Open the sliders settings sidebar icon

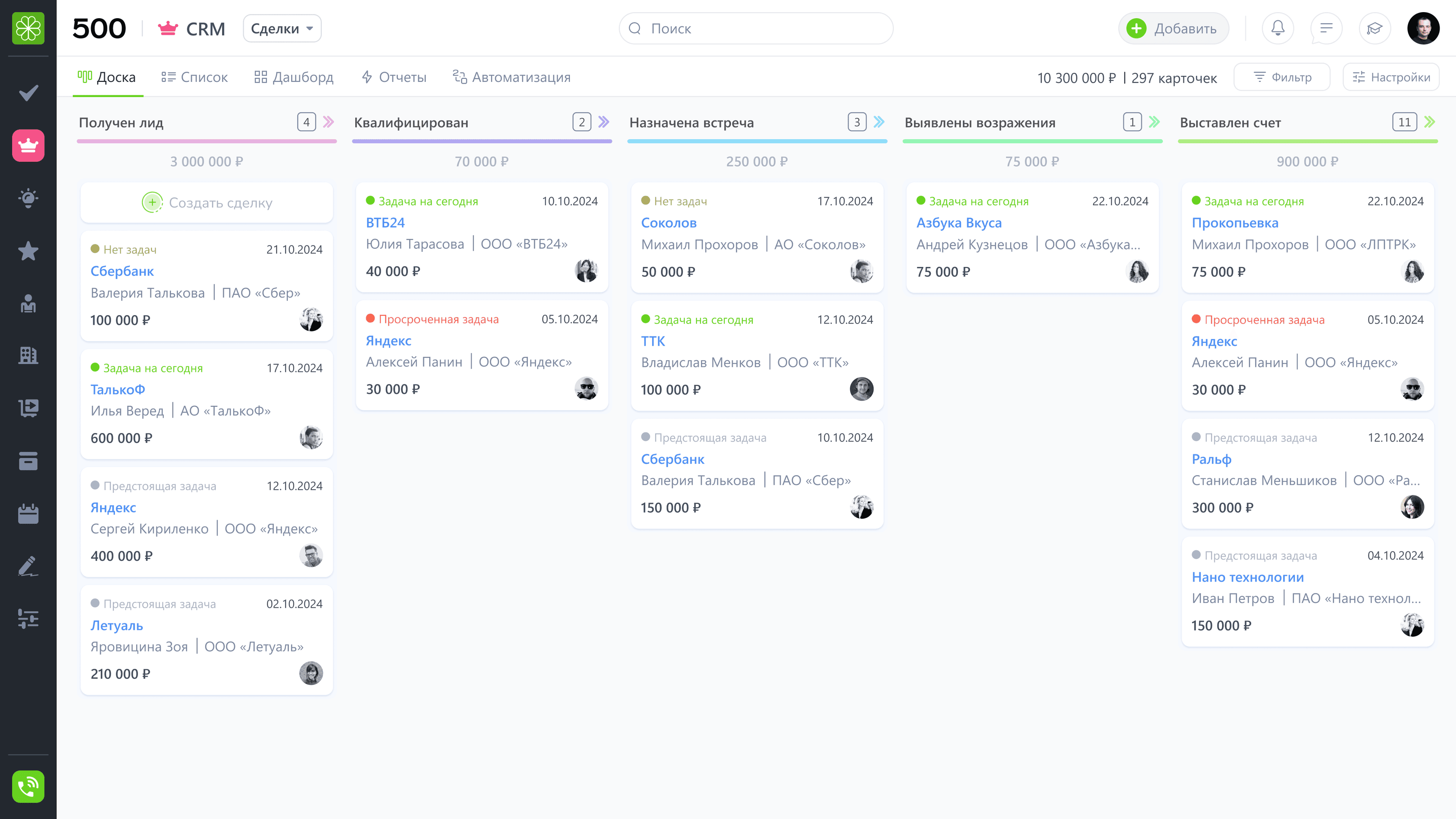pyautogui.click(x=28, y=618)
